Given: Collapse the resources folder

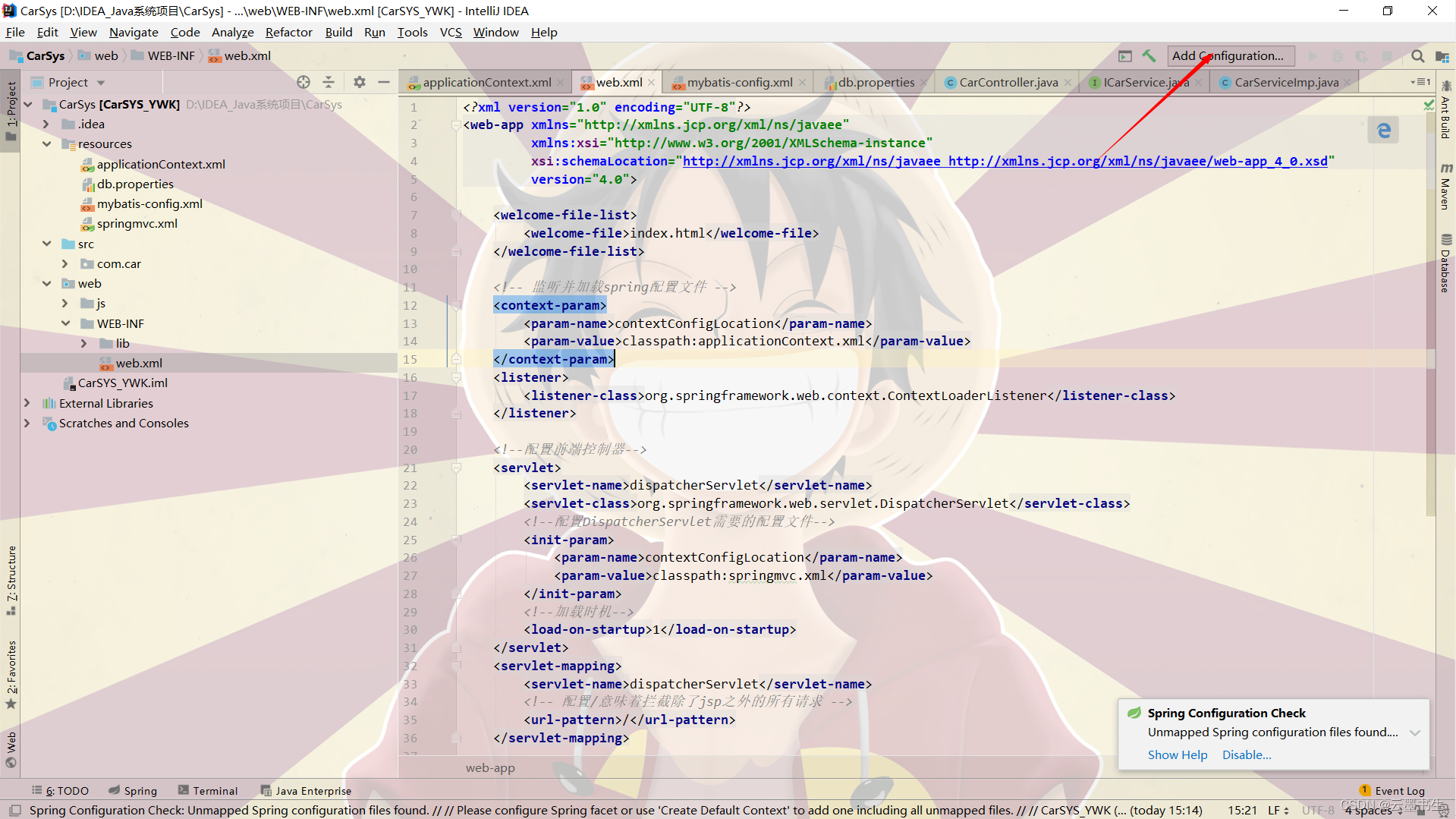Looking at the screenshot, I should coord(46,144).
